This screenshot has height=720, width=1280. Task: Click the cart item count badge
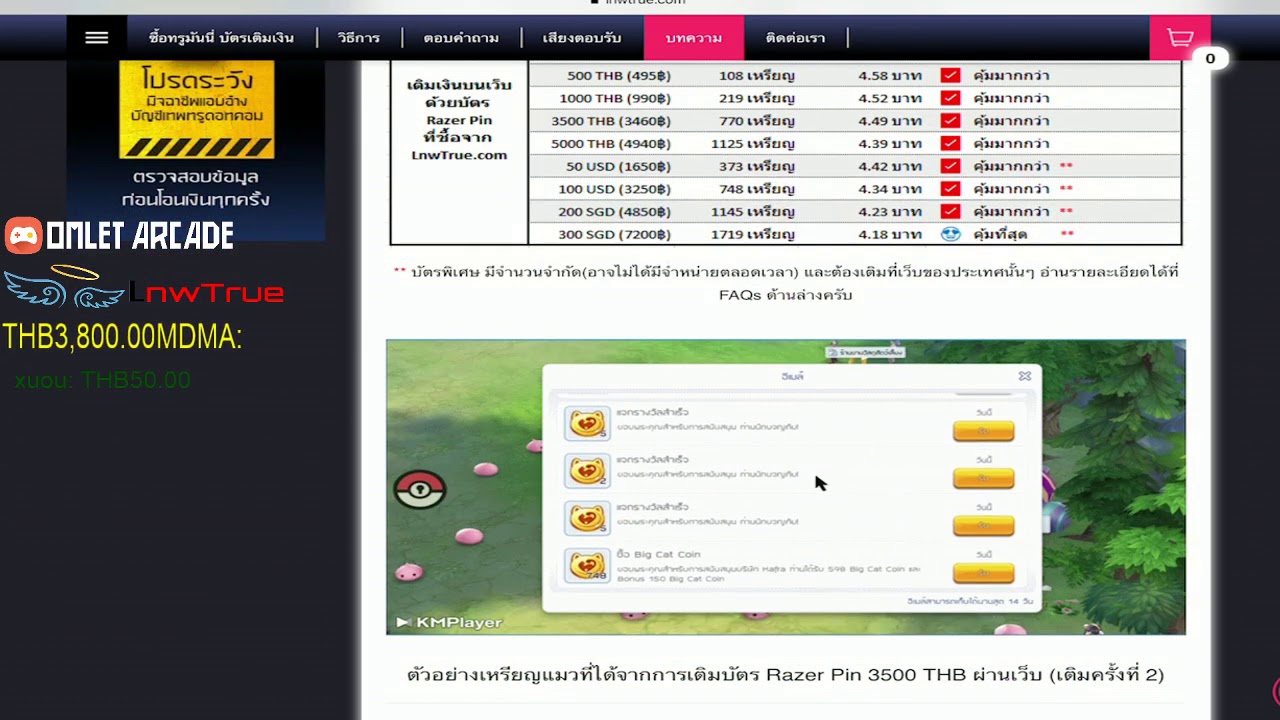coord(1210,59)
